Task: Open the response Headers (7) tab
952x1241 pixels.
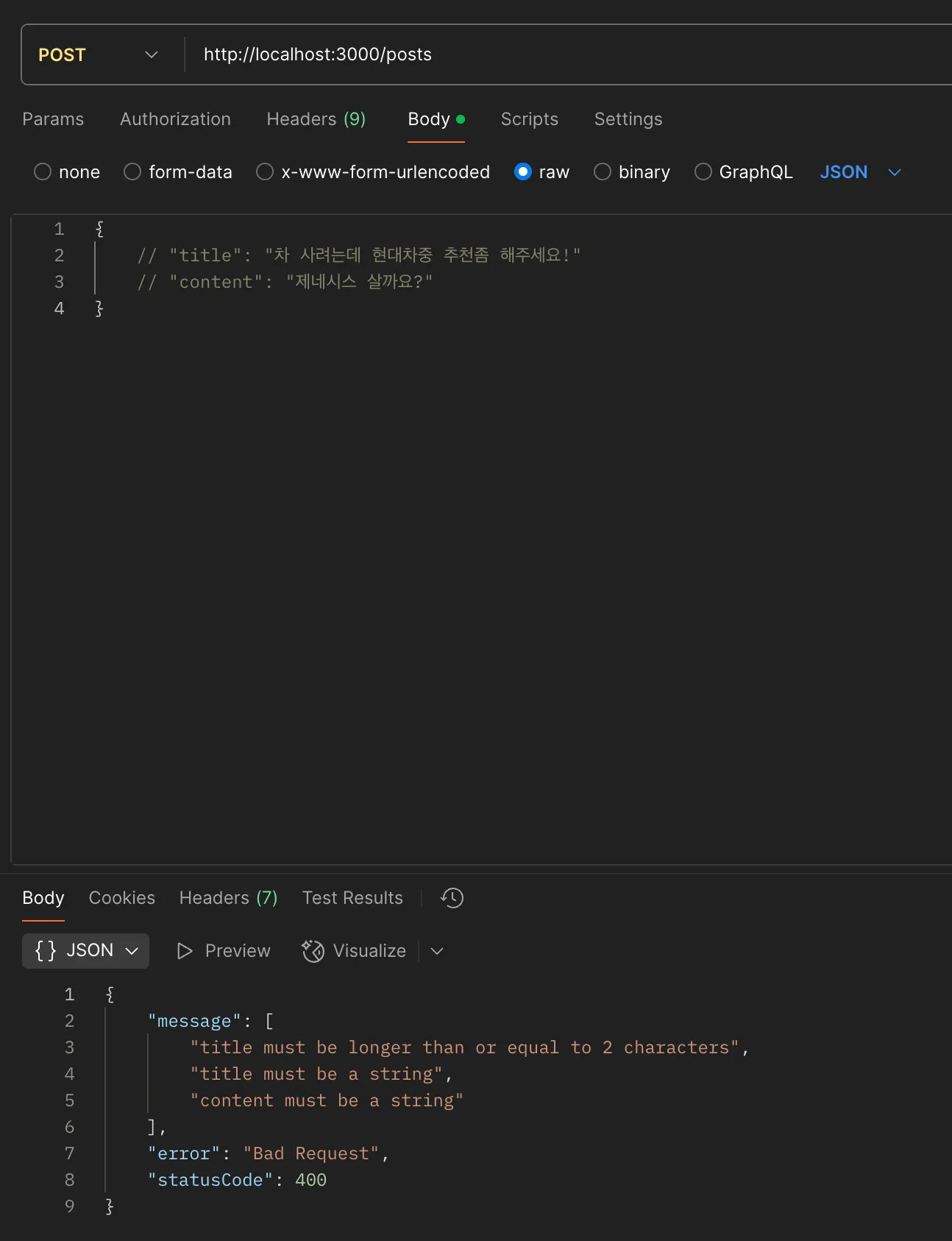Action: 229,898
